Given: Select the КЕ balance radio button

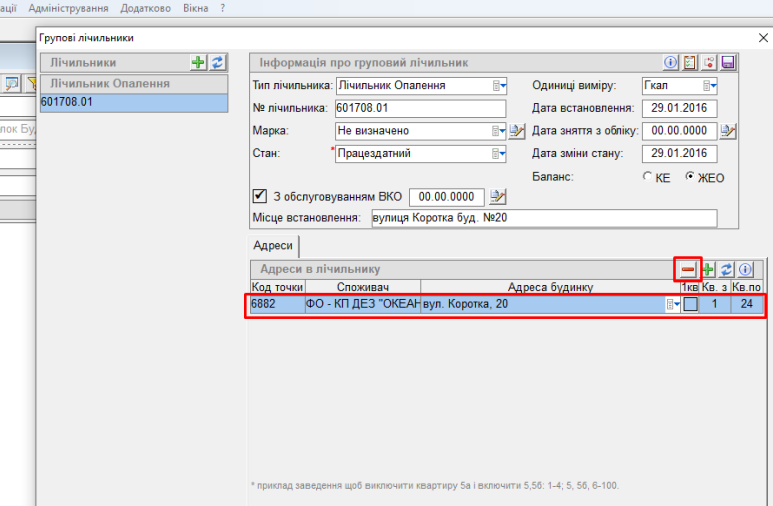Looking at the screenshot, I should point(647,177).
